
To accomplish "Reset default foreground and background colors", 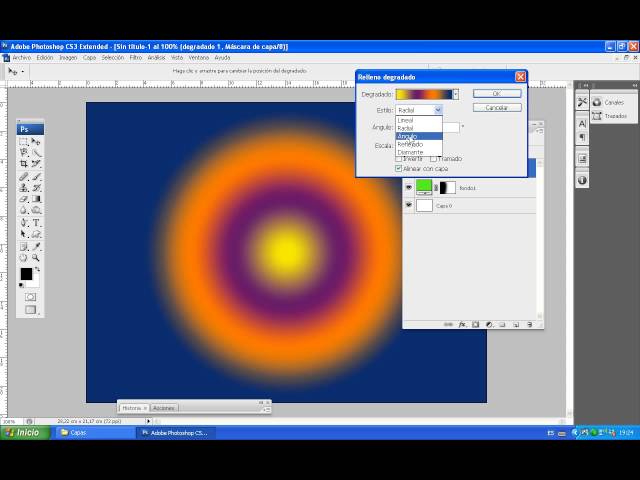I will pyautogui.click(x=21, y=285).
